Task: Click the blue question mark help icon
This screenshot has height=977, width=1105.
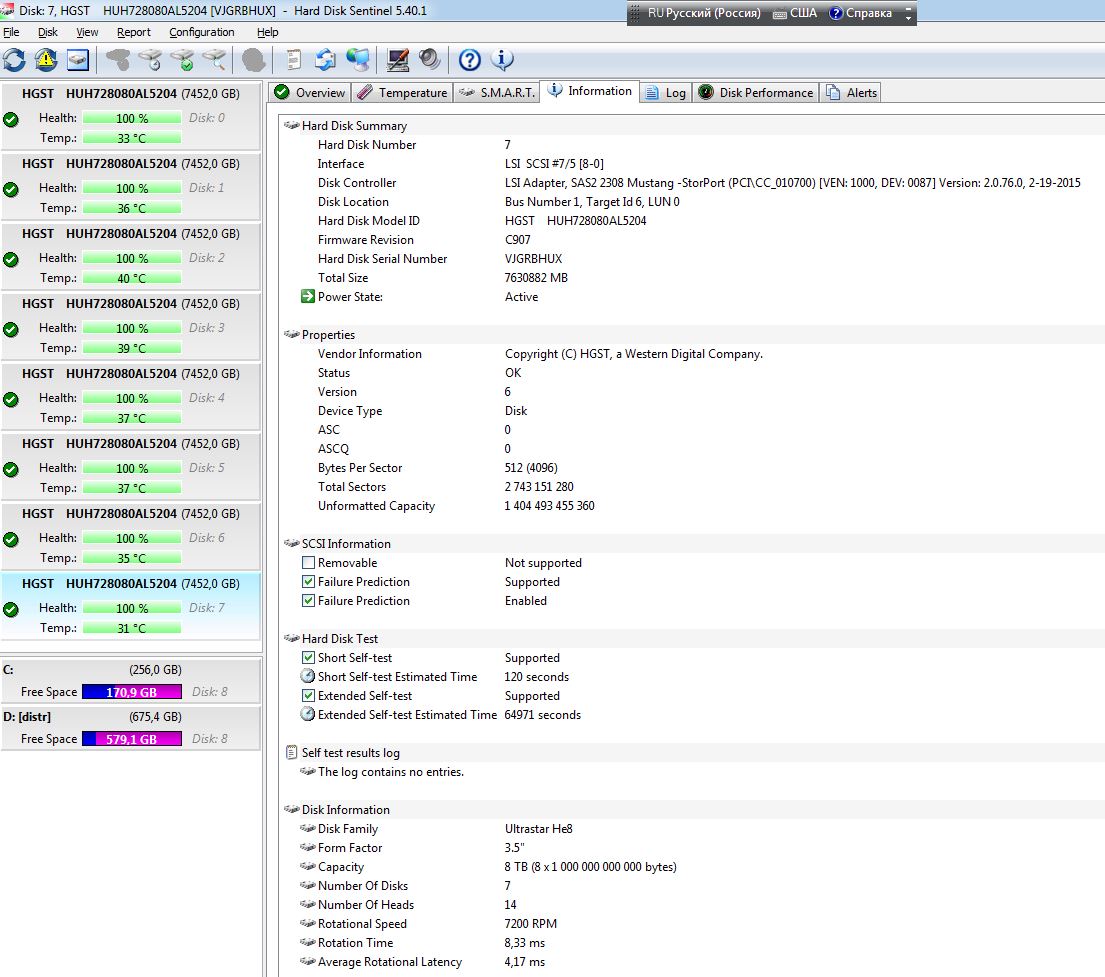Action: click(469, 60)
